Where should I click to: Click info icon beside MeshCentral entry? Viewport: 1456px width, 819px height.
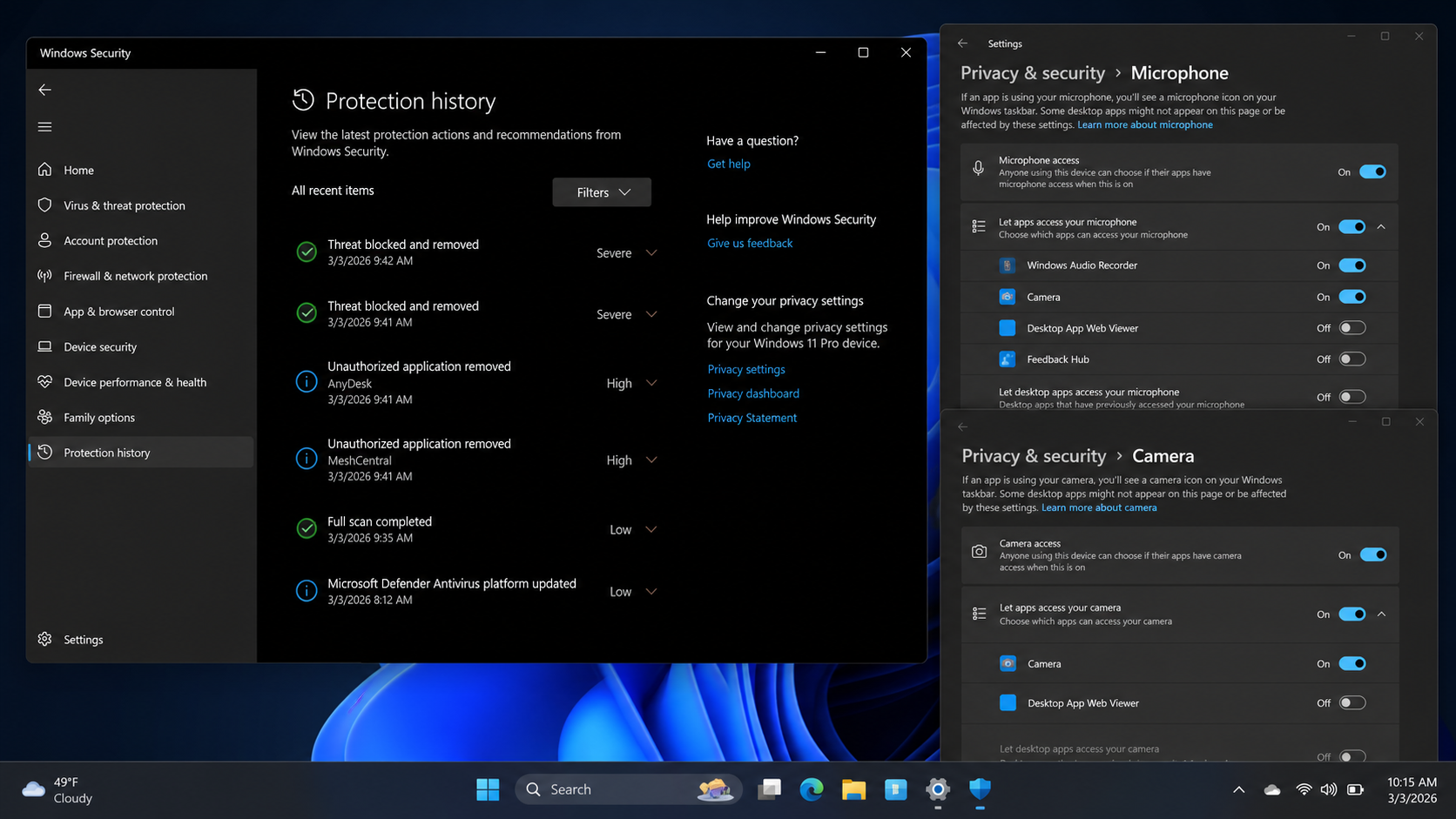307,459
